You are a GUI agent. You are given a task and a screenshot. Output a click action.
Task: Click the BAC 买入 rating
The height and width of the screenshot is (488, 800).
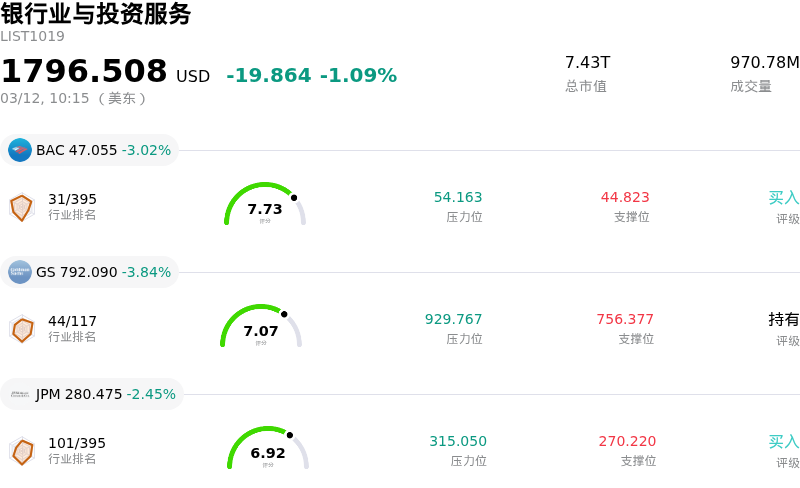[784, 198]
